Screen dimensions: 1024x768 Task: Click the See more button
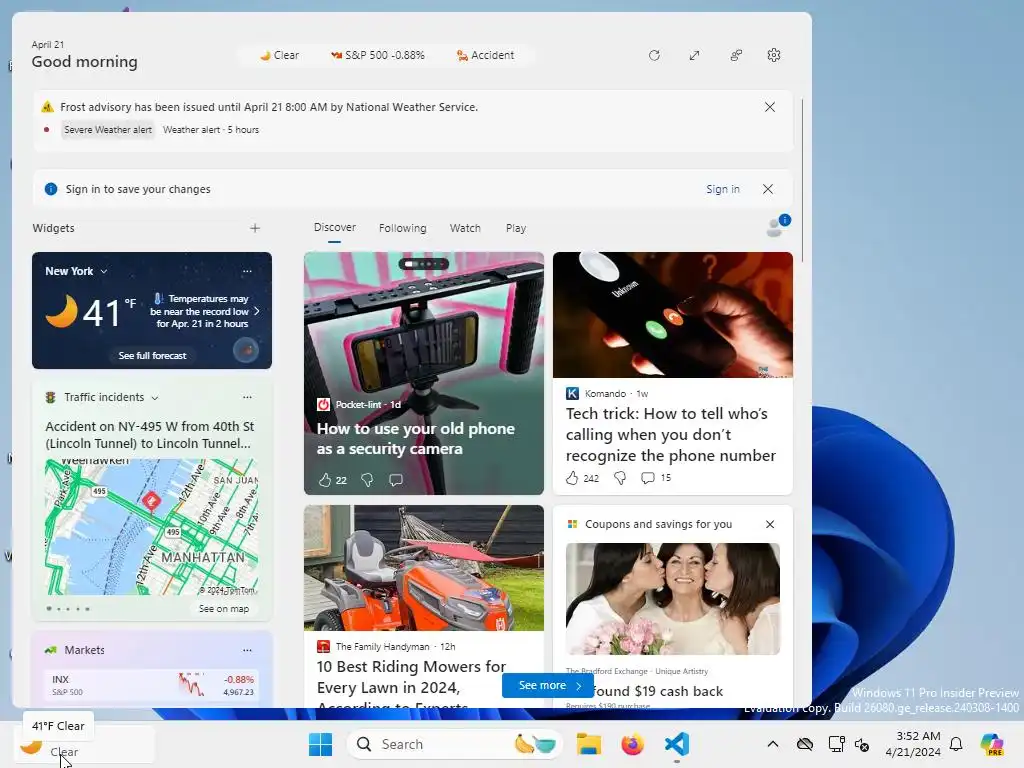[x=548, y=685]
